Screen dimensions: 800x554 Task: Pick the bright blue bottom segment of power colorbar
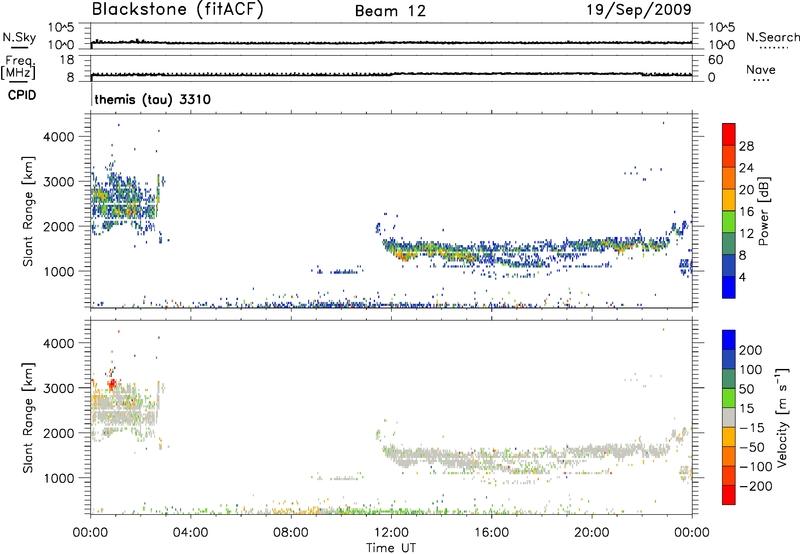pyautogui.click(x=729, y=287)
